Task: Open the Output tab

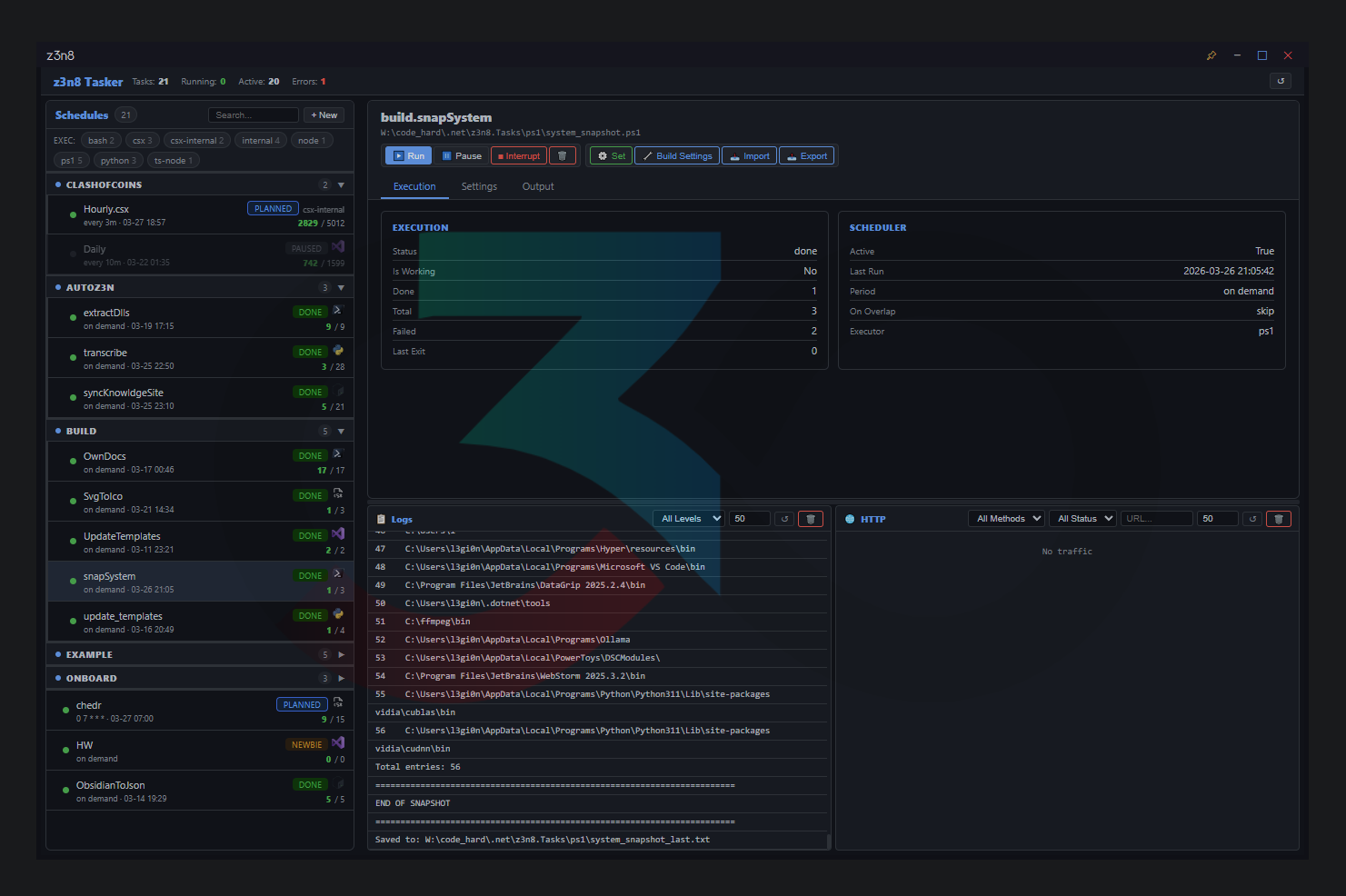Action: [537, 186]
